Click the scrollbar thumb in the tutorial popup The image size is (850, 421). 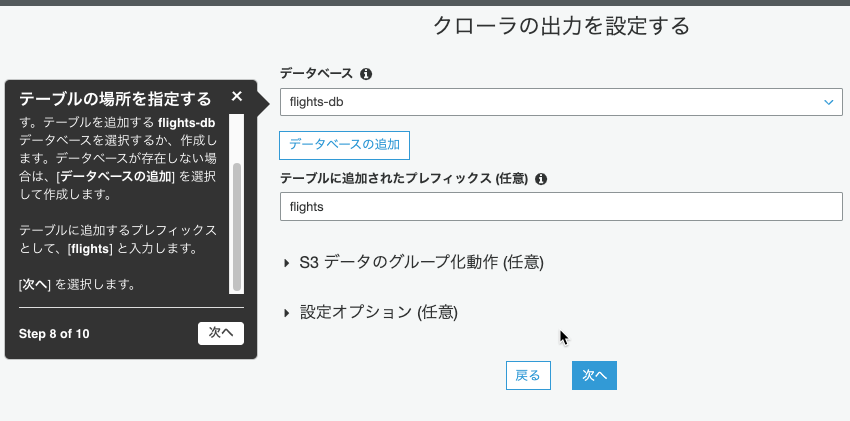(x=236, y=227)
